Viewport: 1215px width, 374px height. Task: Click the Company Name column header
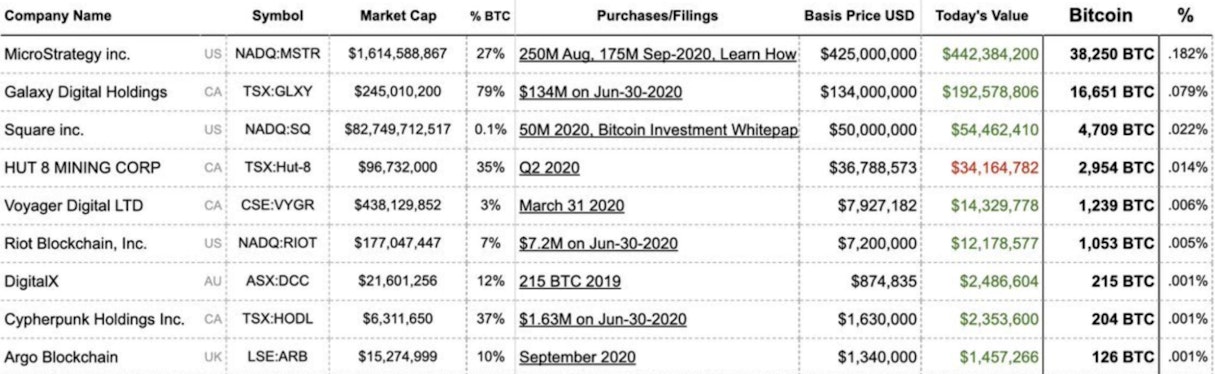(x=58, y=16)
